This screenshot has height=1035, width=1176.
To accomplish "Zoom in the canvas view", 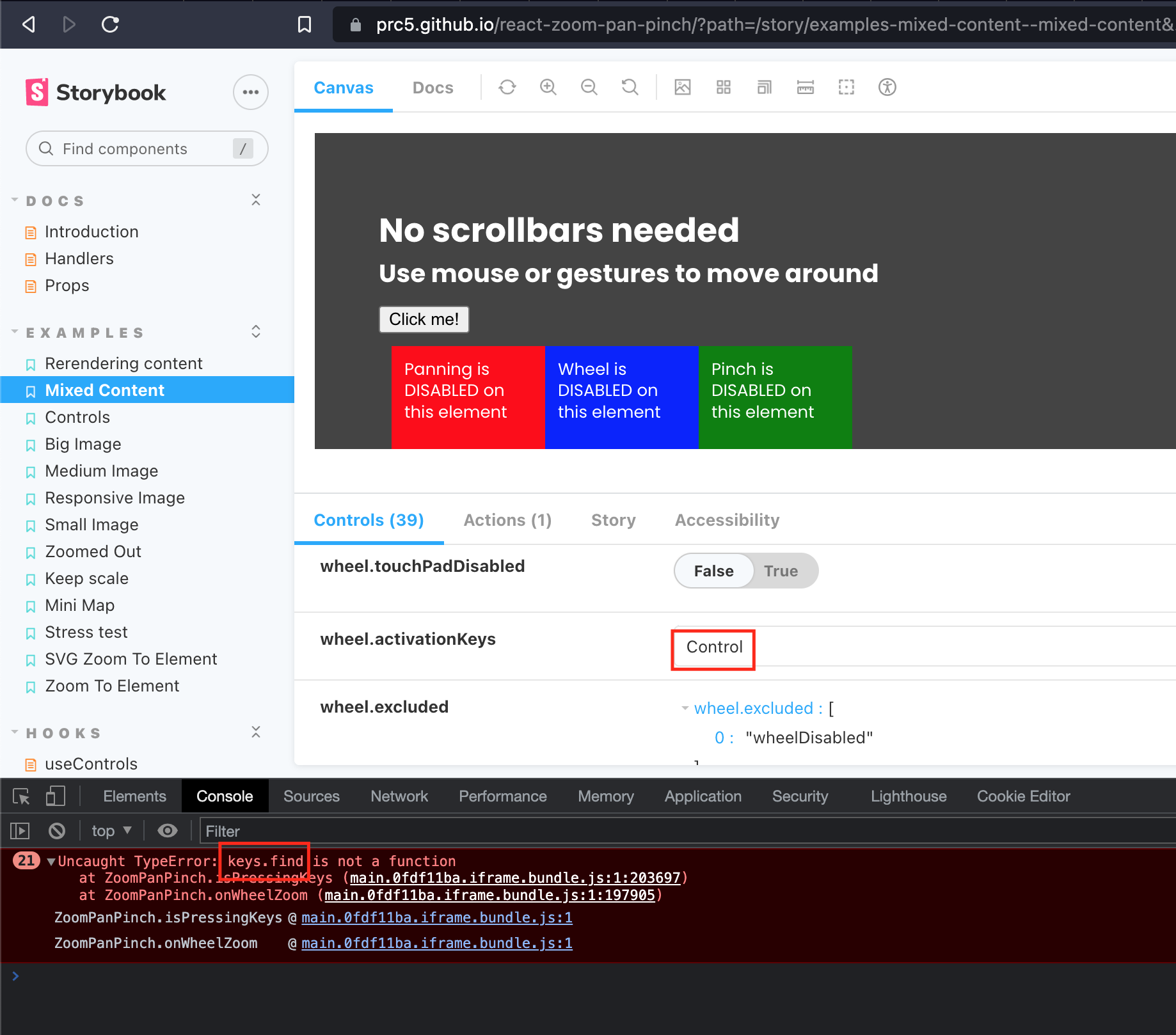I will [x=548, y=87].
